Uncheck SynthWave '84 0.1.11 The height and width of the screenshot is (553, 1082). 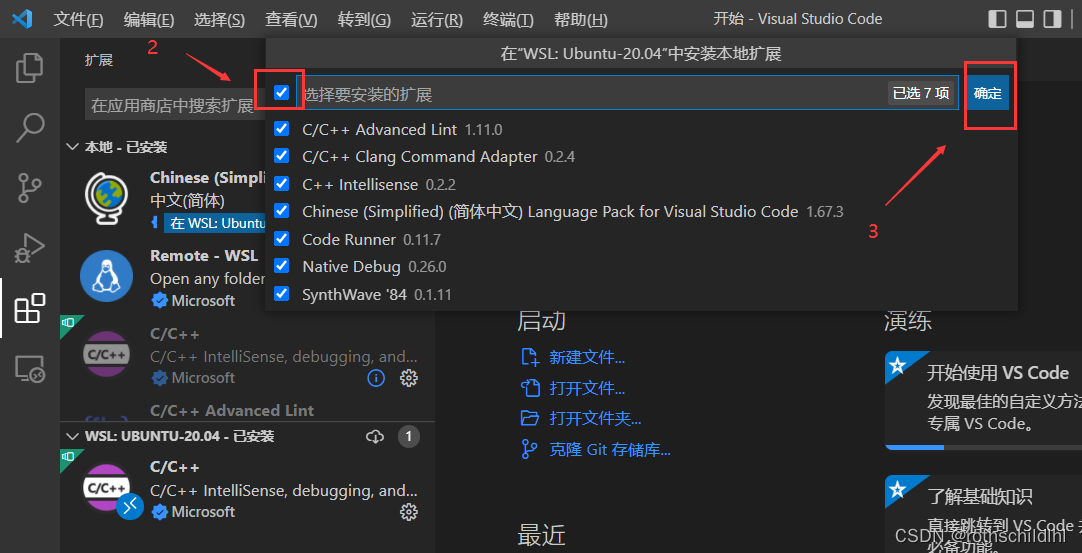(282, 294)
